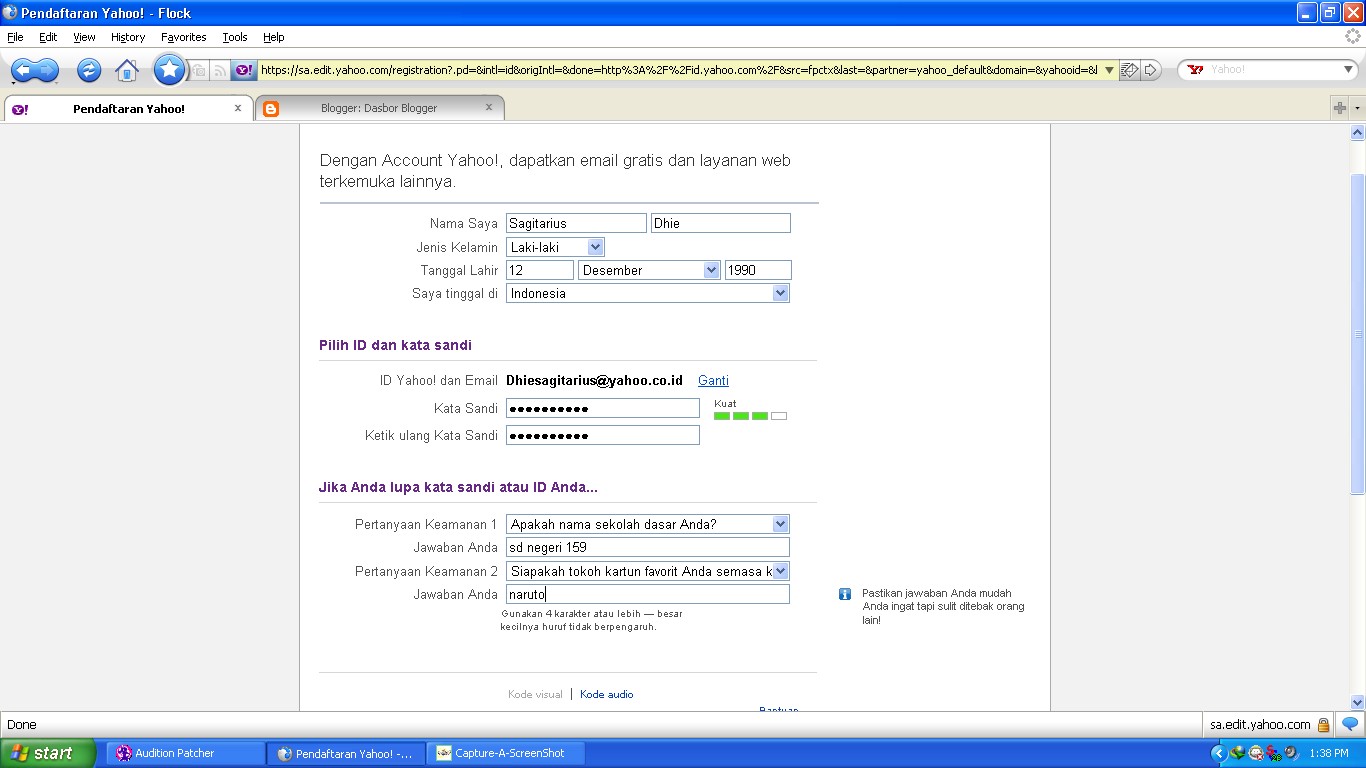Click the Go arrow next to the address bar
The width and height of the screenshot is (1366, 768).
(x=1151, y=70)
